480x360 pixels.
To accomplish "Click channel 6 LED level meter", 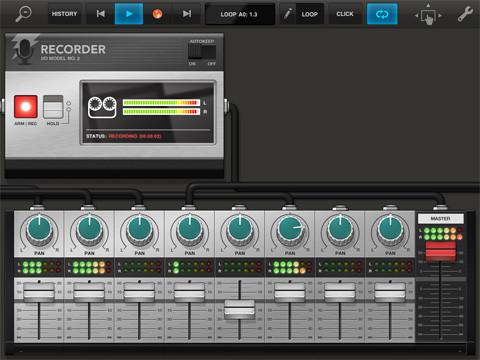I will coord(290,267).
